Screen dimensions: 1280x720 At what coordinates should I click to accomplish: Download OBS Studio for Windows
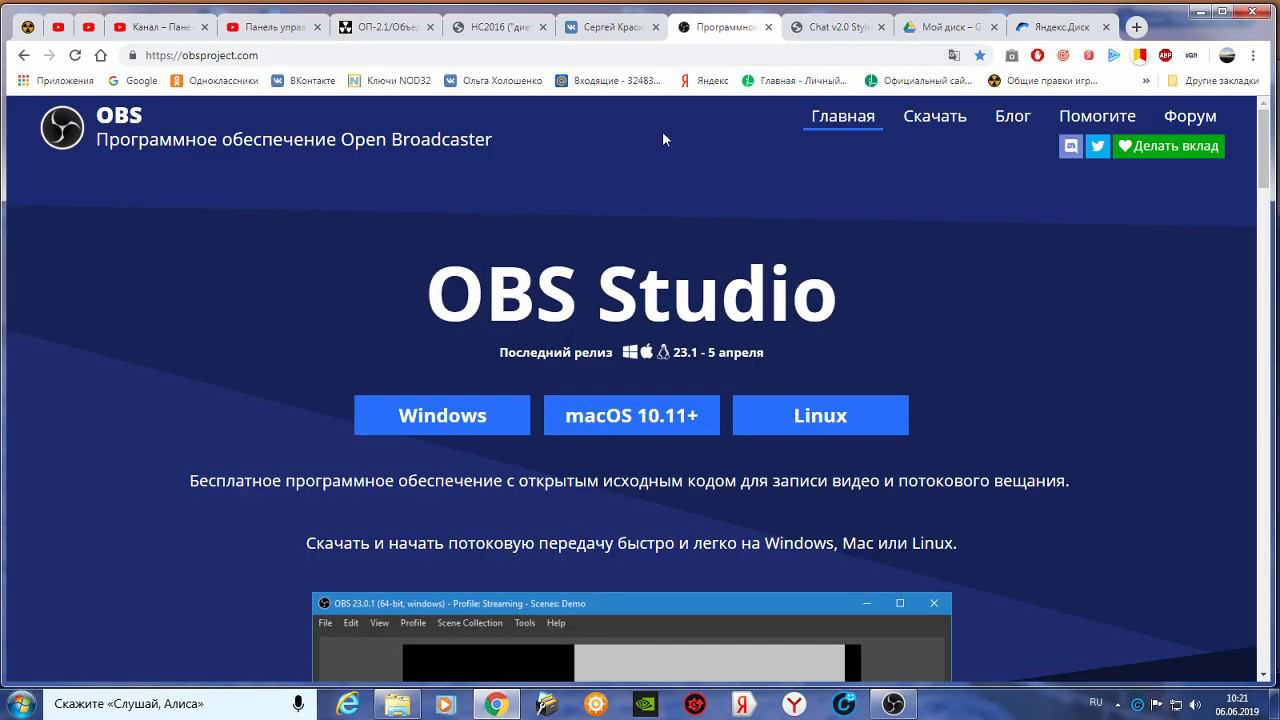tap(442, 415)
